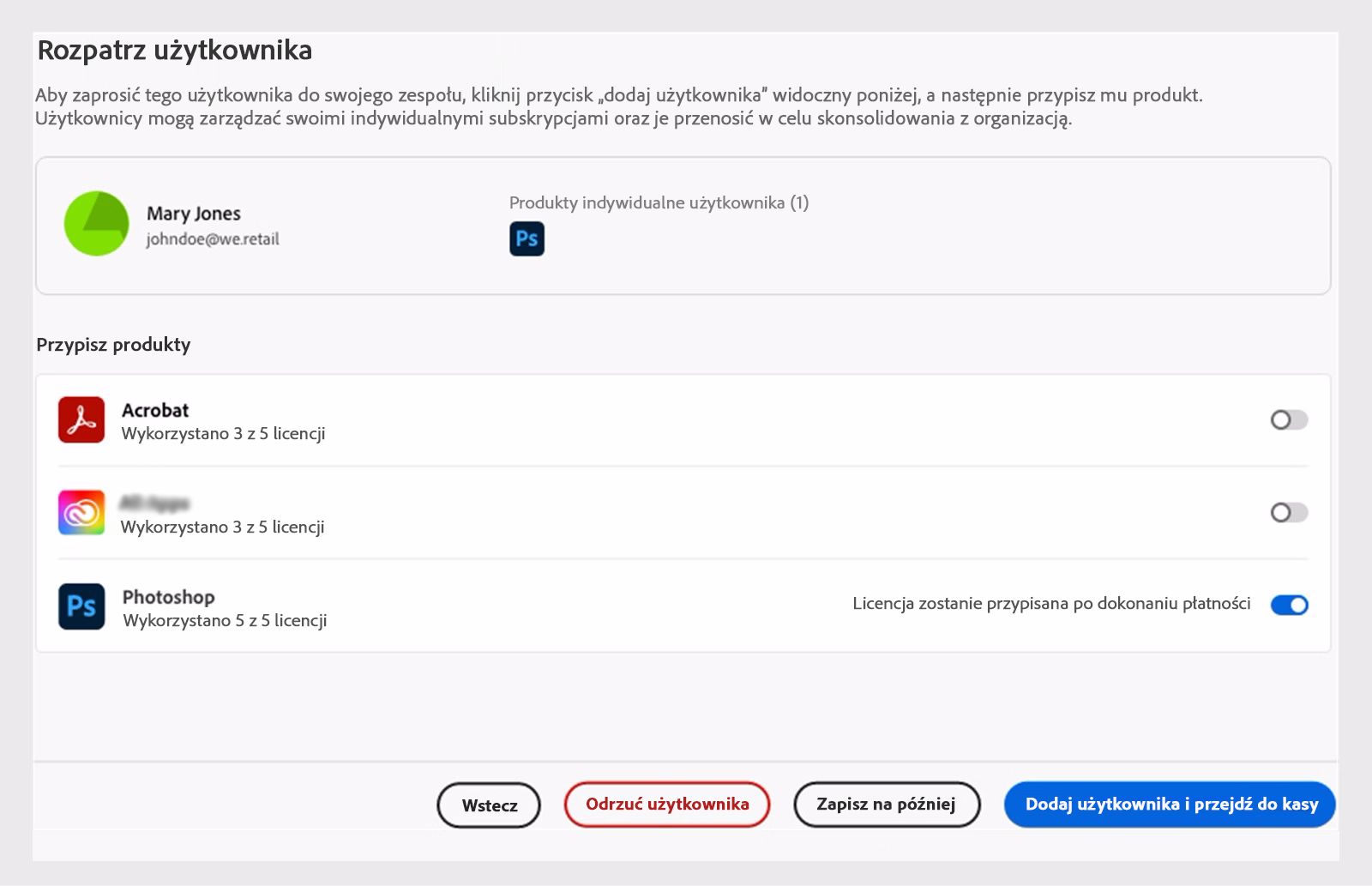The width and height of the screenshot is (1372, 886).
Task: Enable the Creative Cloud license toggle
Action: coord(1289,512)
